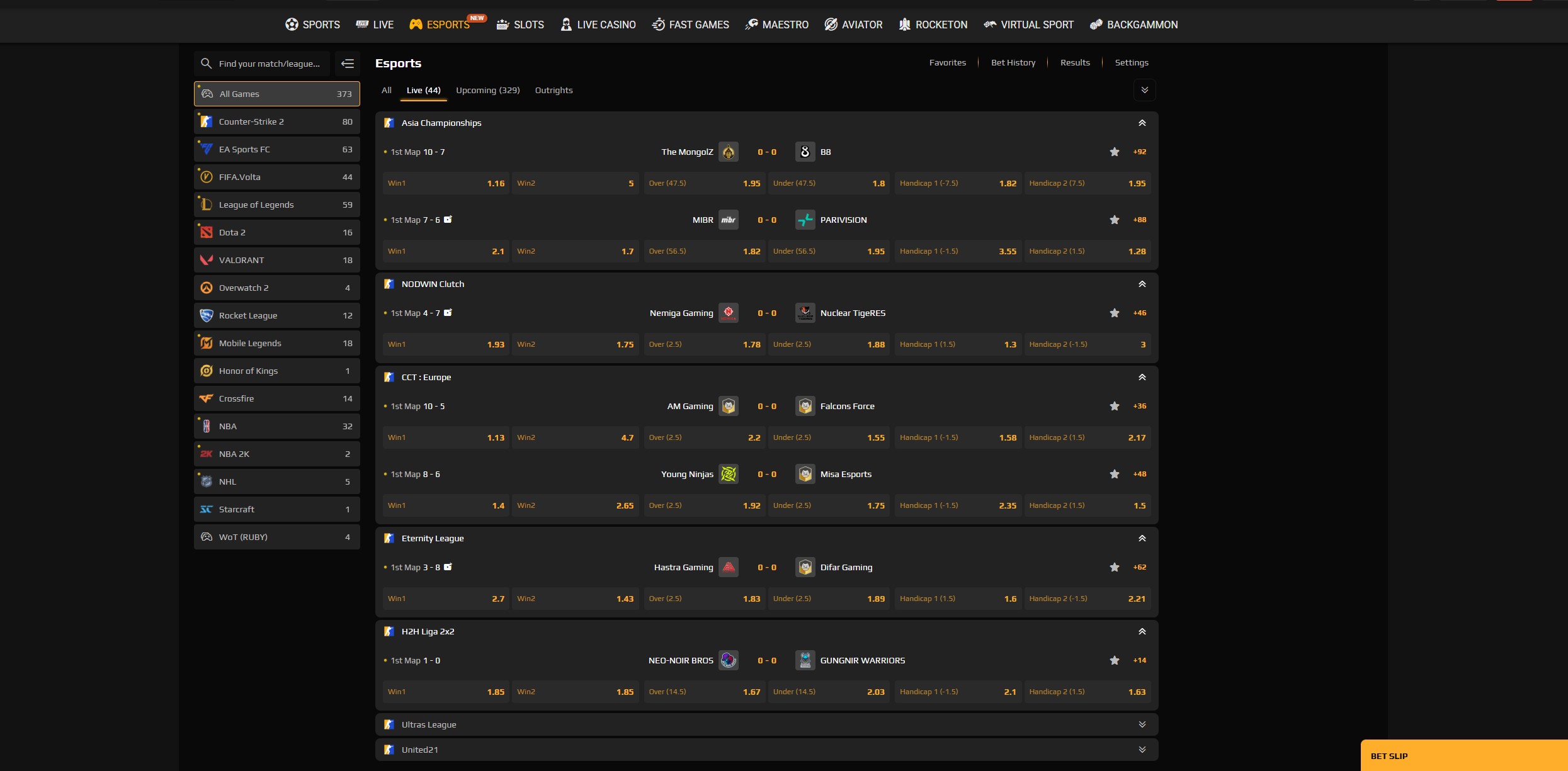This screenshot has height=771, width=1568.
Task: Open live stream icon for Nemiga match
Action: pyautogui.click(x=448, y=313)
